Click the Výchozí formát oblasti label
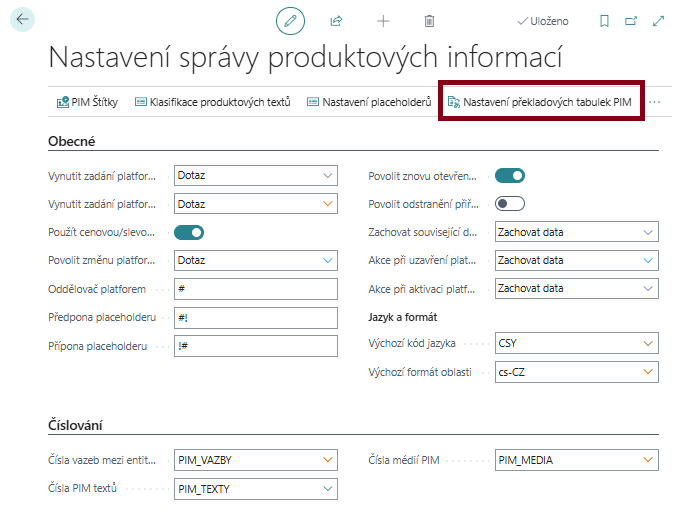 coord(420,372)
